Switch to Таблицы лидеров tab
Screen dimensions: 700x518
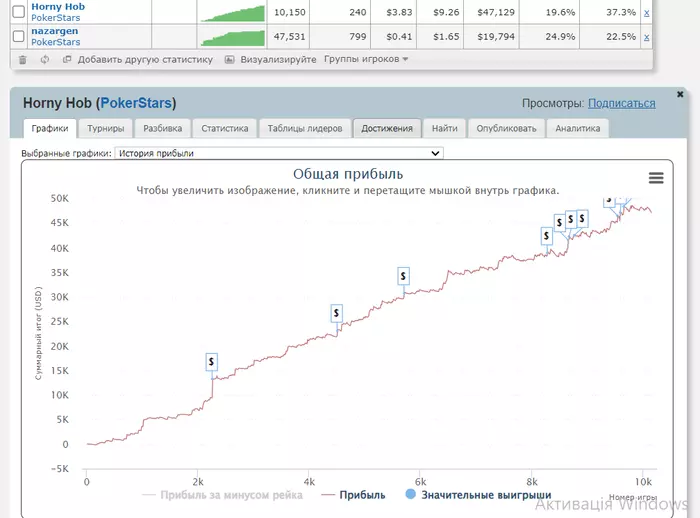(x=305, y=128)
